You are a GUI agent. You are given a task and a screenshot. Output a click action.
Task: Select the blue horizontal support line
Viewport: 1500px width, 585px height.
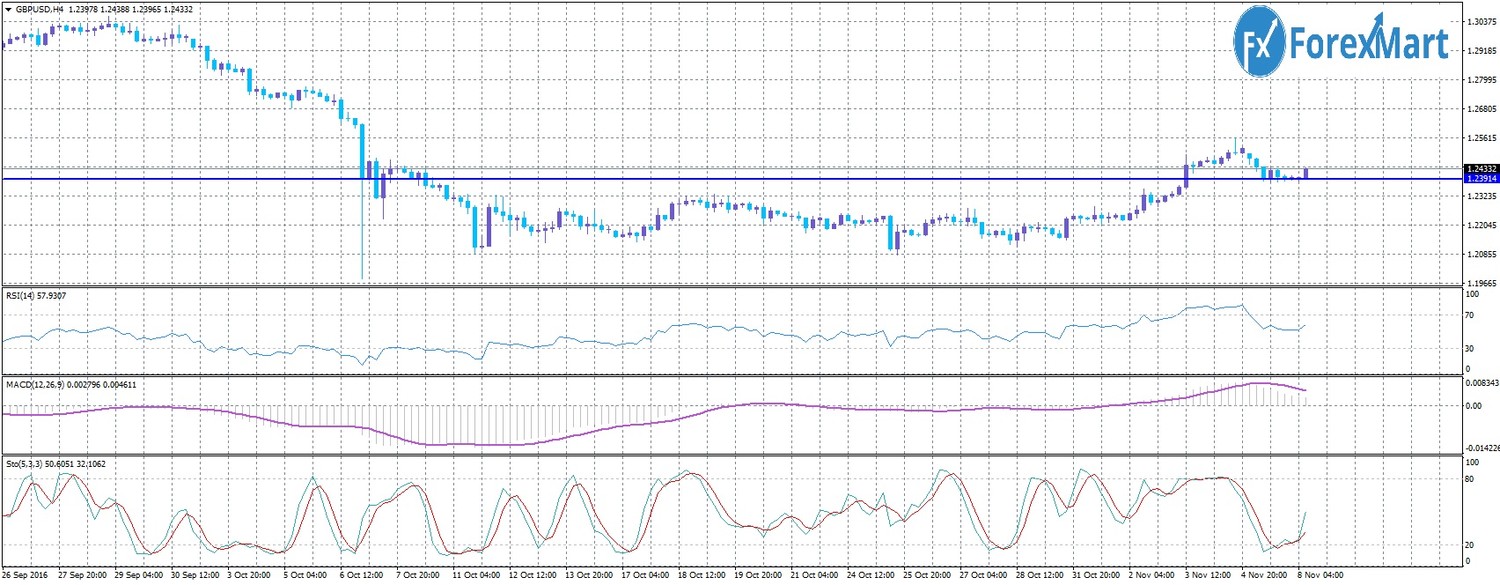pos(700,179)
